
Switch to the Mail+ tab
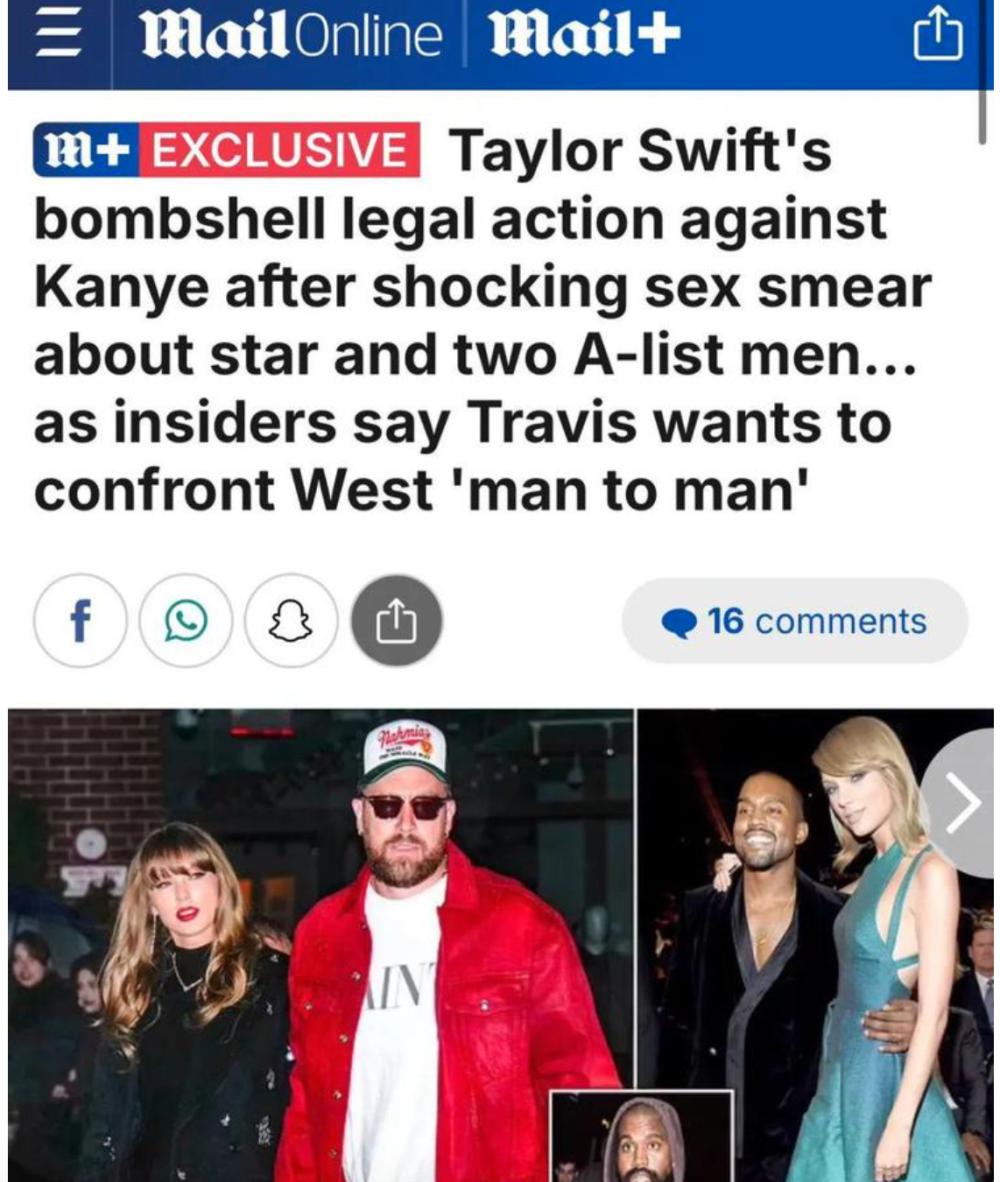(585, 36)
